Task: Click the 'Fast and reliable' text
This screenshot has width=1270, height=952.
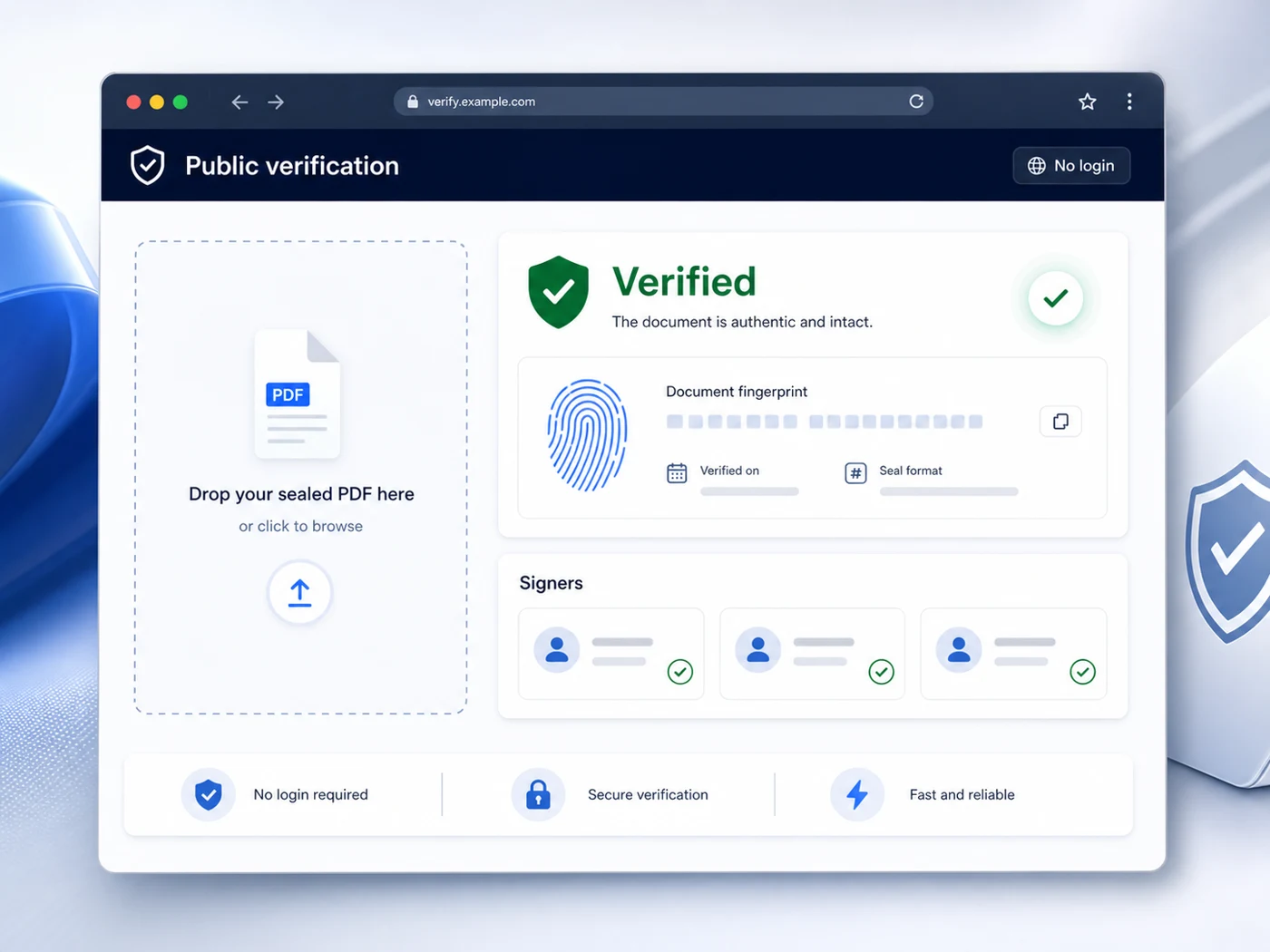Action: (962, 795)
